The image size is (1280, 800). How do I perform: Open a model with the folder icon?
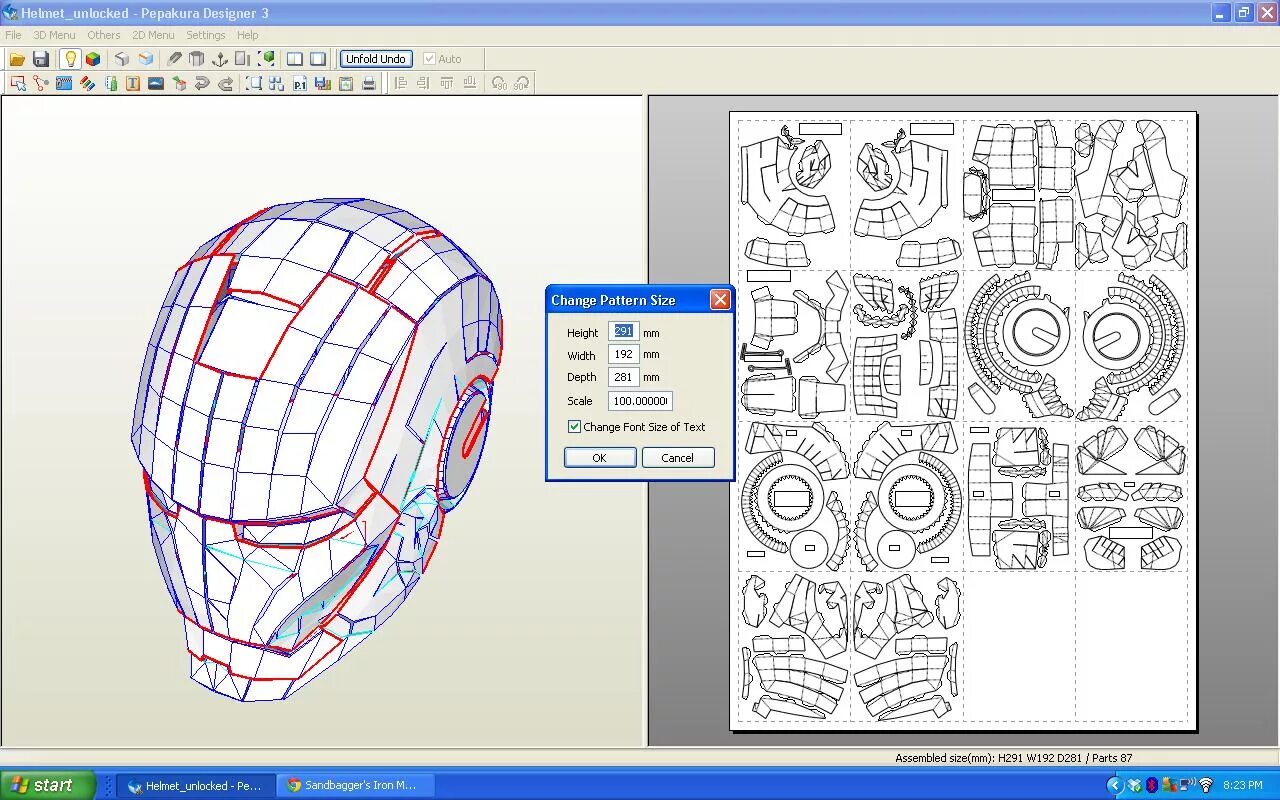16,58
